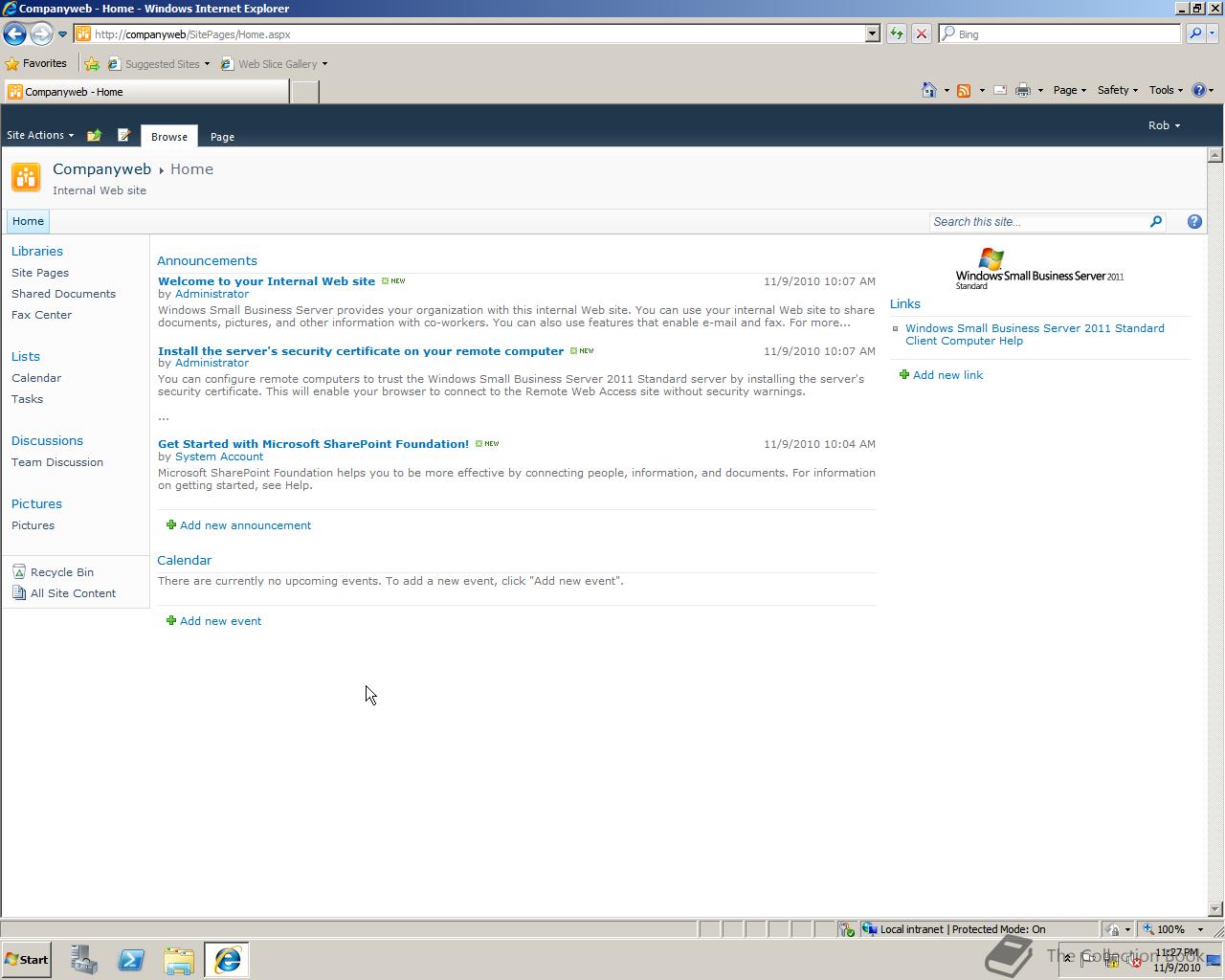Open the RSS feeds icon
1225x980 pixels.
point(964,90)
